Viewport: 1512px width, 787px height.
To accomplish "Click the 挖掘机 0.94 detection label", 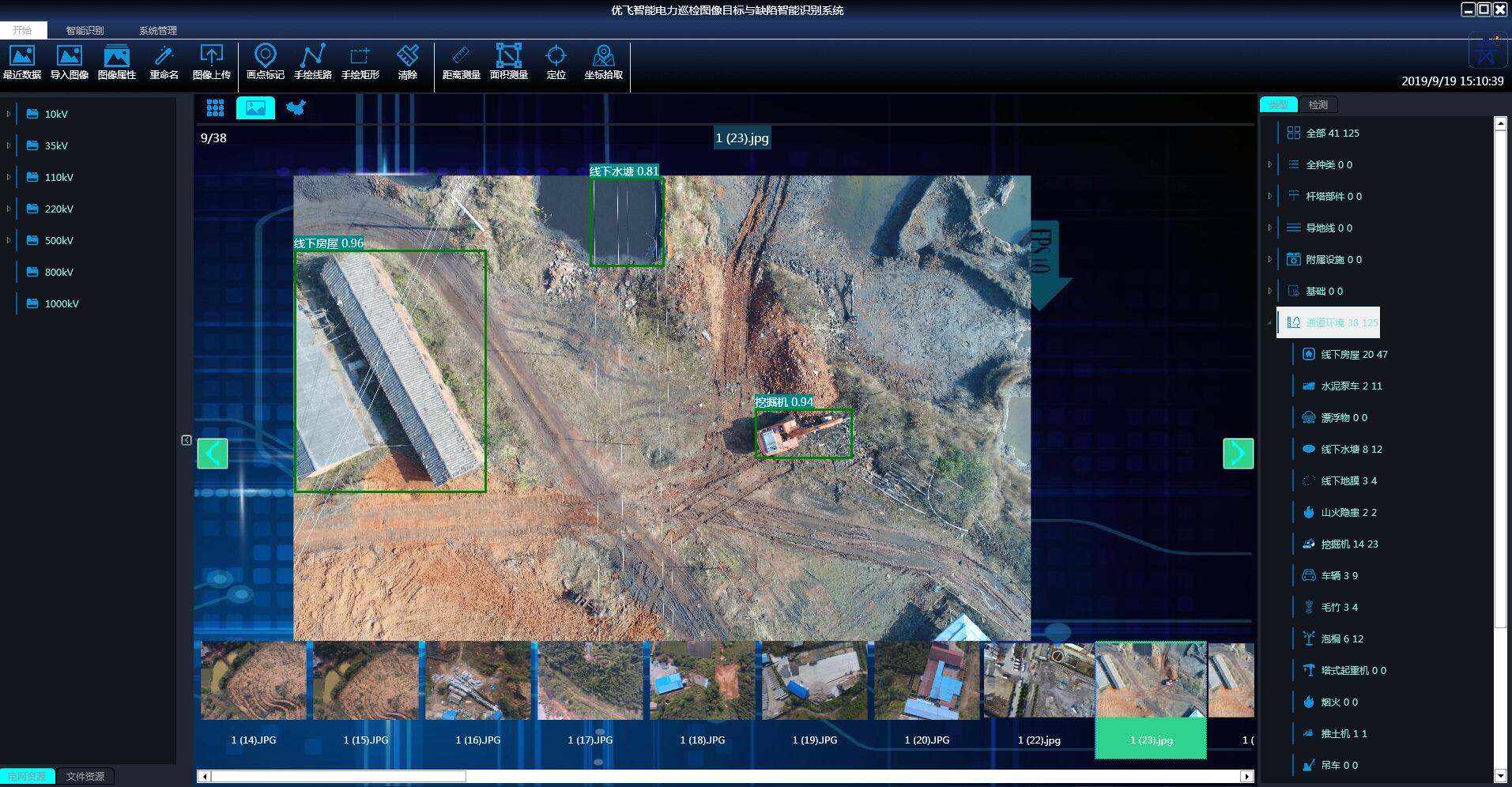I will click(784, 401).
